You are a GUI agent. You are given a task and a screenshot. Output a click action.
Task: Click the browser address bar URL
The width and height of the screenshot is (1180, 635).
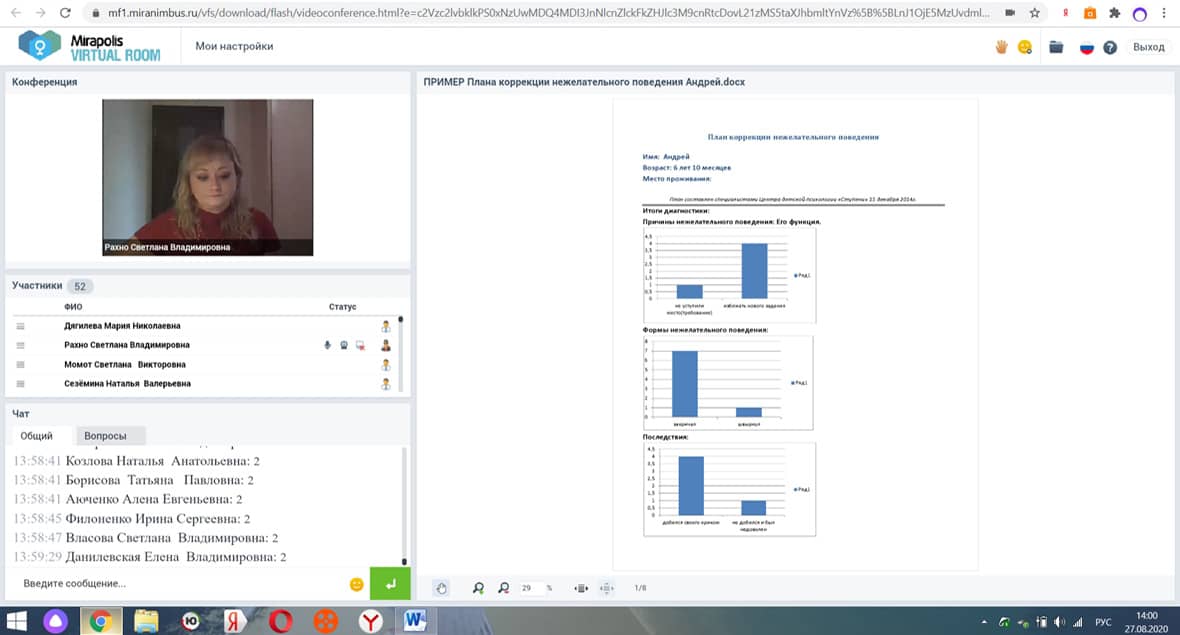click(x=549, y=13)
